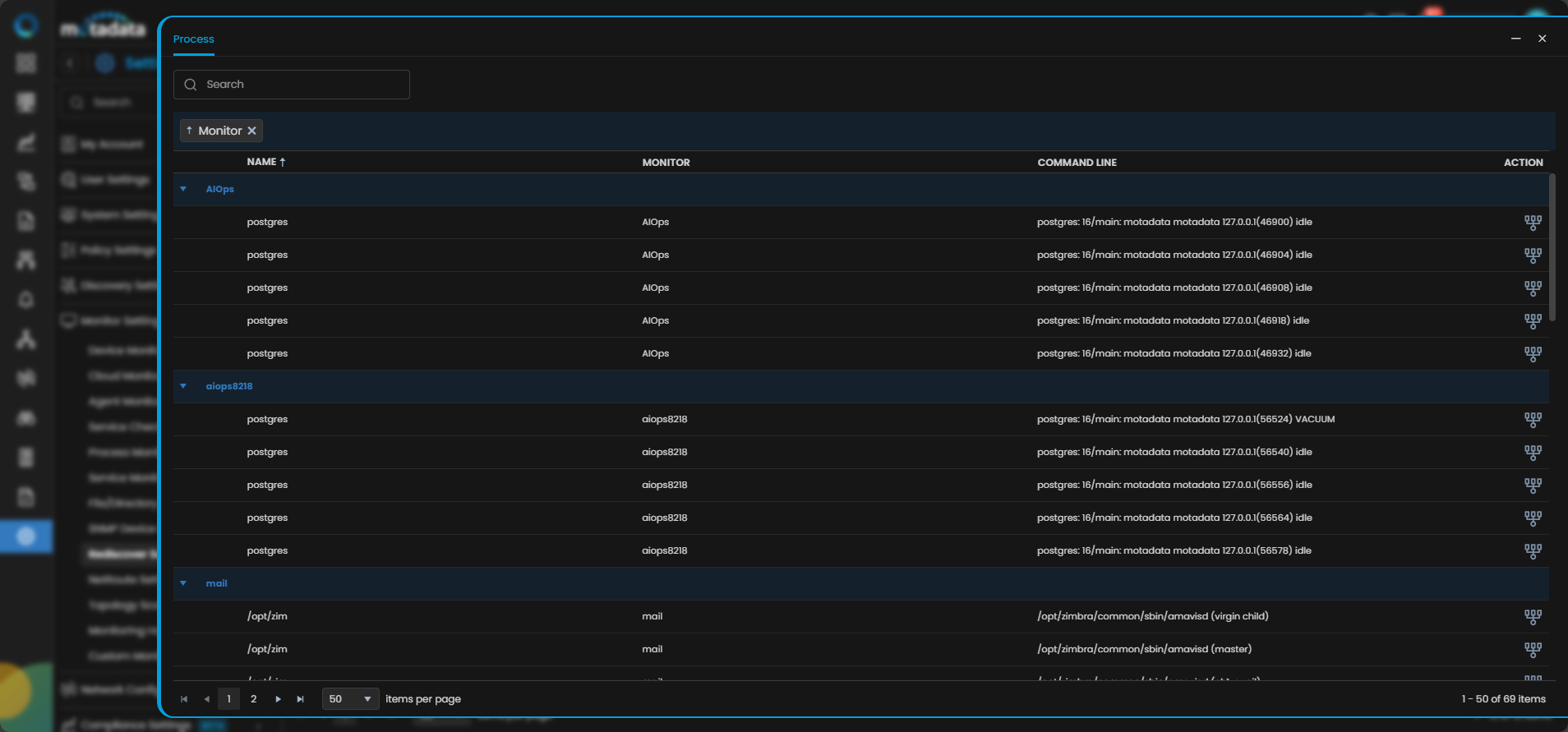Sort by the Command Line column header
1568x732 pixels.
[x=1077, y=163]
